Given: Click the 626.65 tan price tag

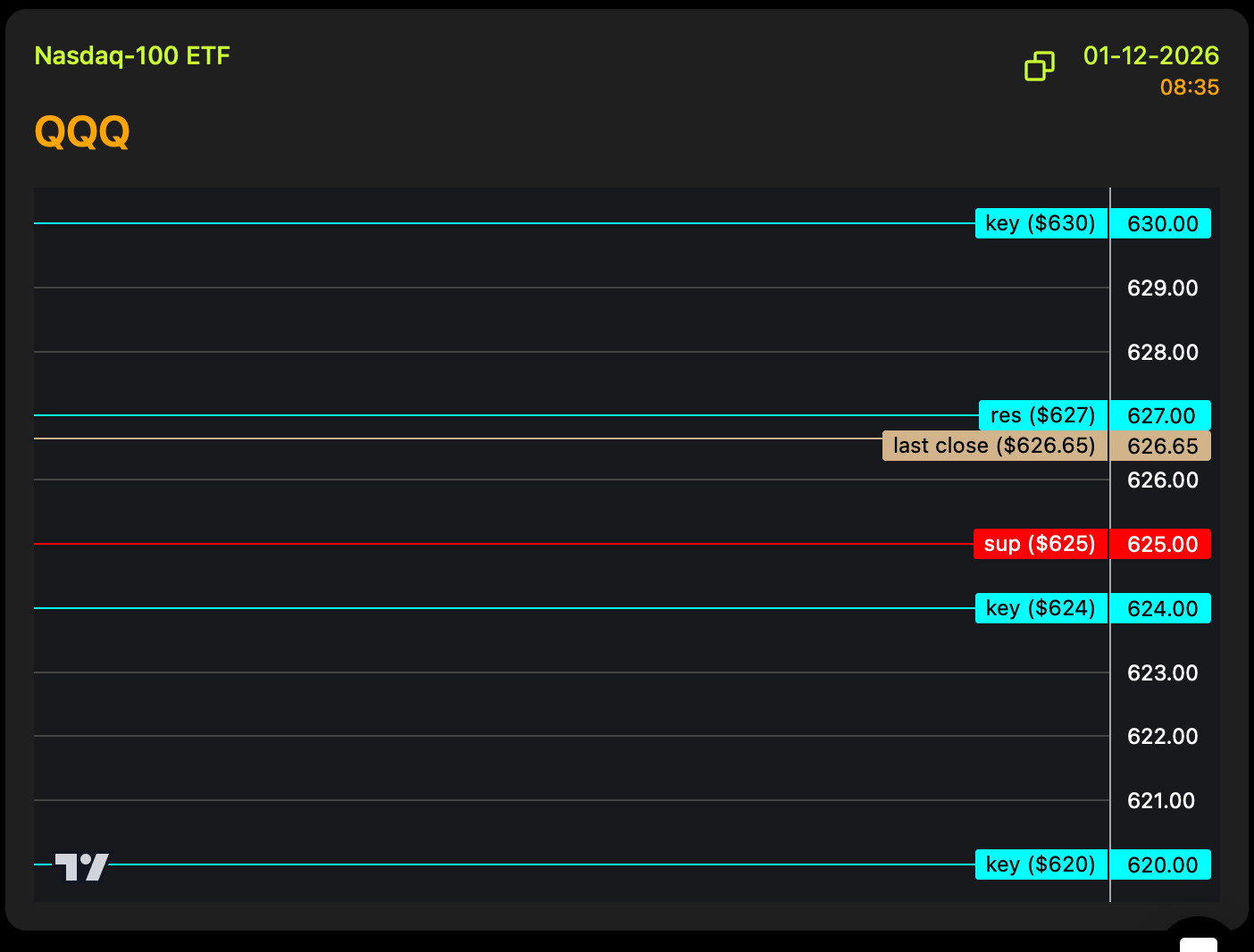Looking at the screenshot, I should [1162, 447].
